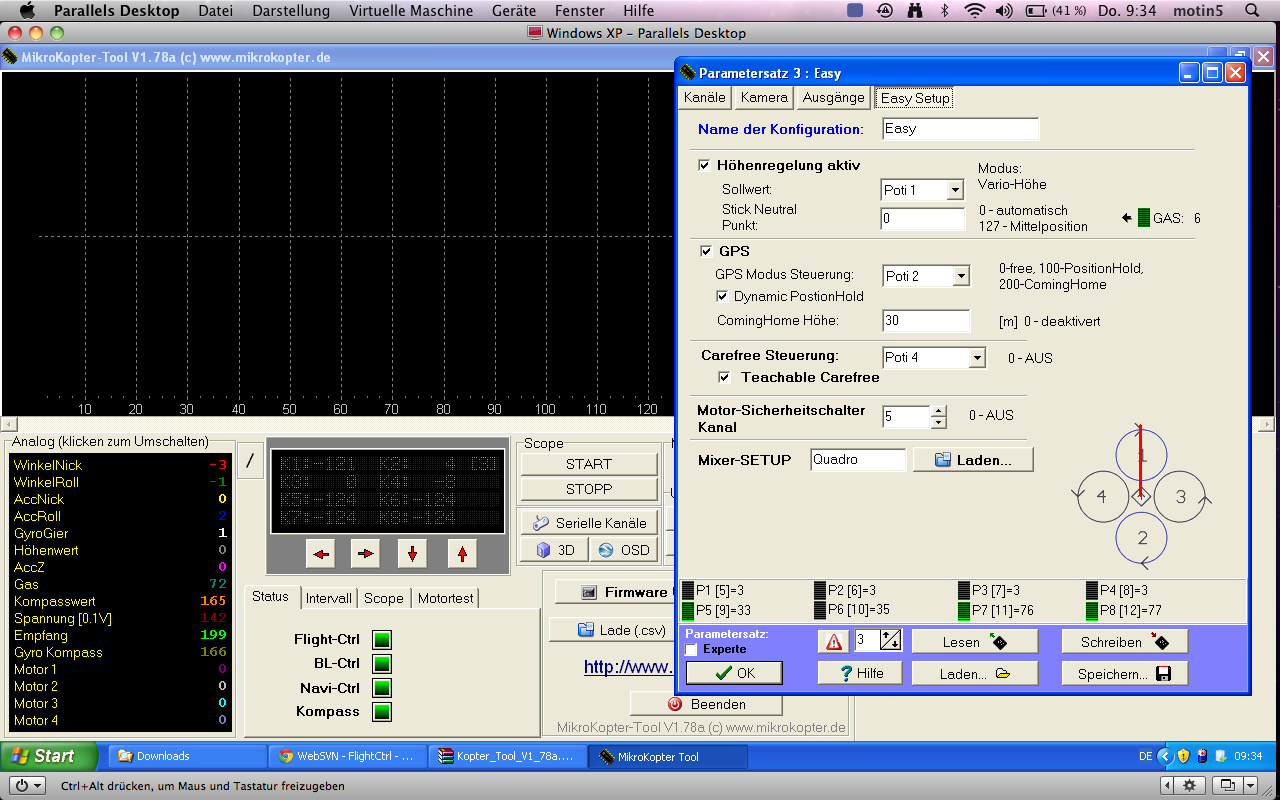The height and width of the screenshot is (800, 1280).
Task: Decrease Motor-Sicherheitschalter Kanal value
Action: (938, 423)
